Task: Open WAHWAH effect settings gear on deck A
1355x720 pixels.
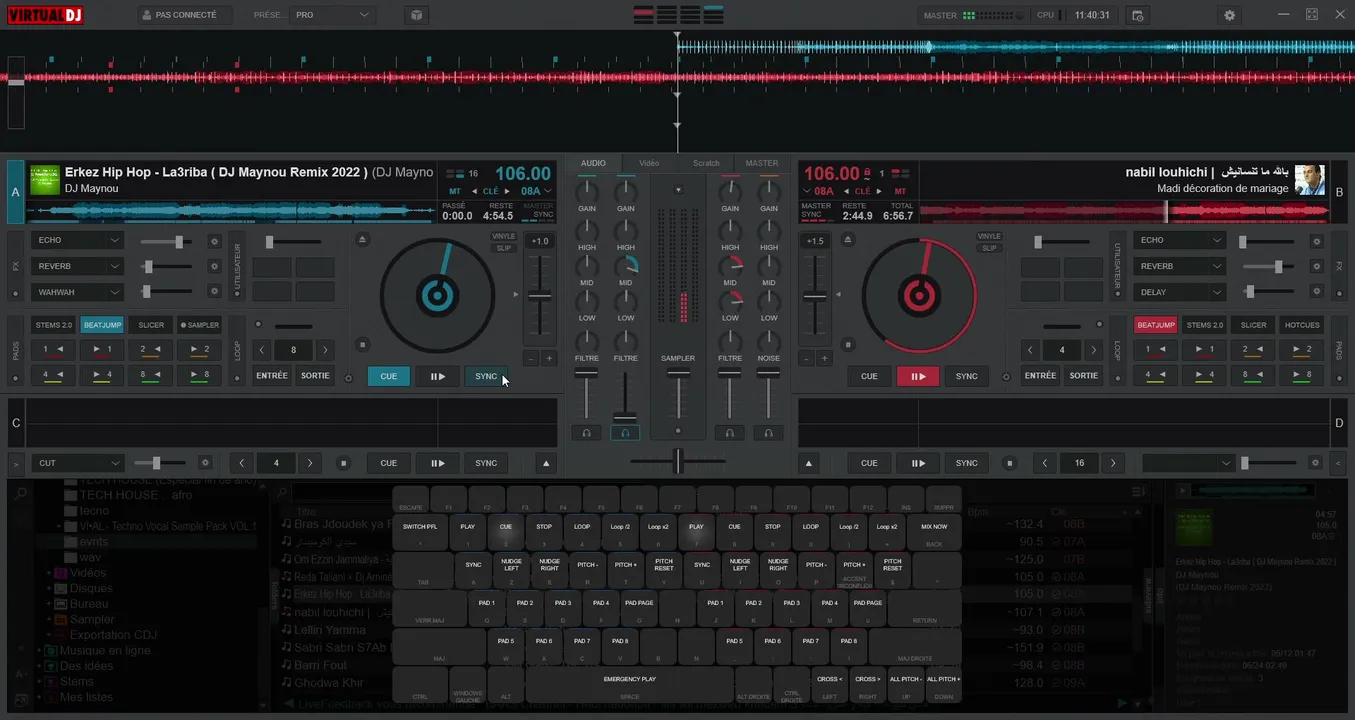Action: tap(214, 291)
